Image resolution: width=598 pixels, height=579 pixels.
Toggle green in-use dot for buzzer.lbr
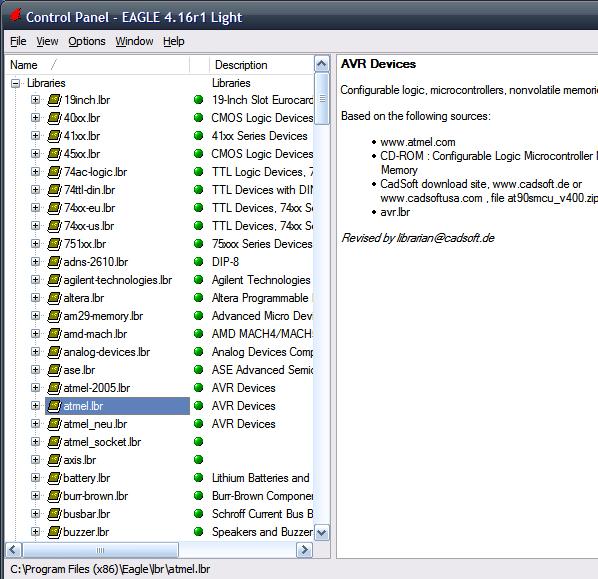[198, 531]
